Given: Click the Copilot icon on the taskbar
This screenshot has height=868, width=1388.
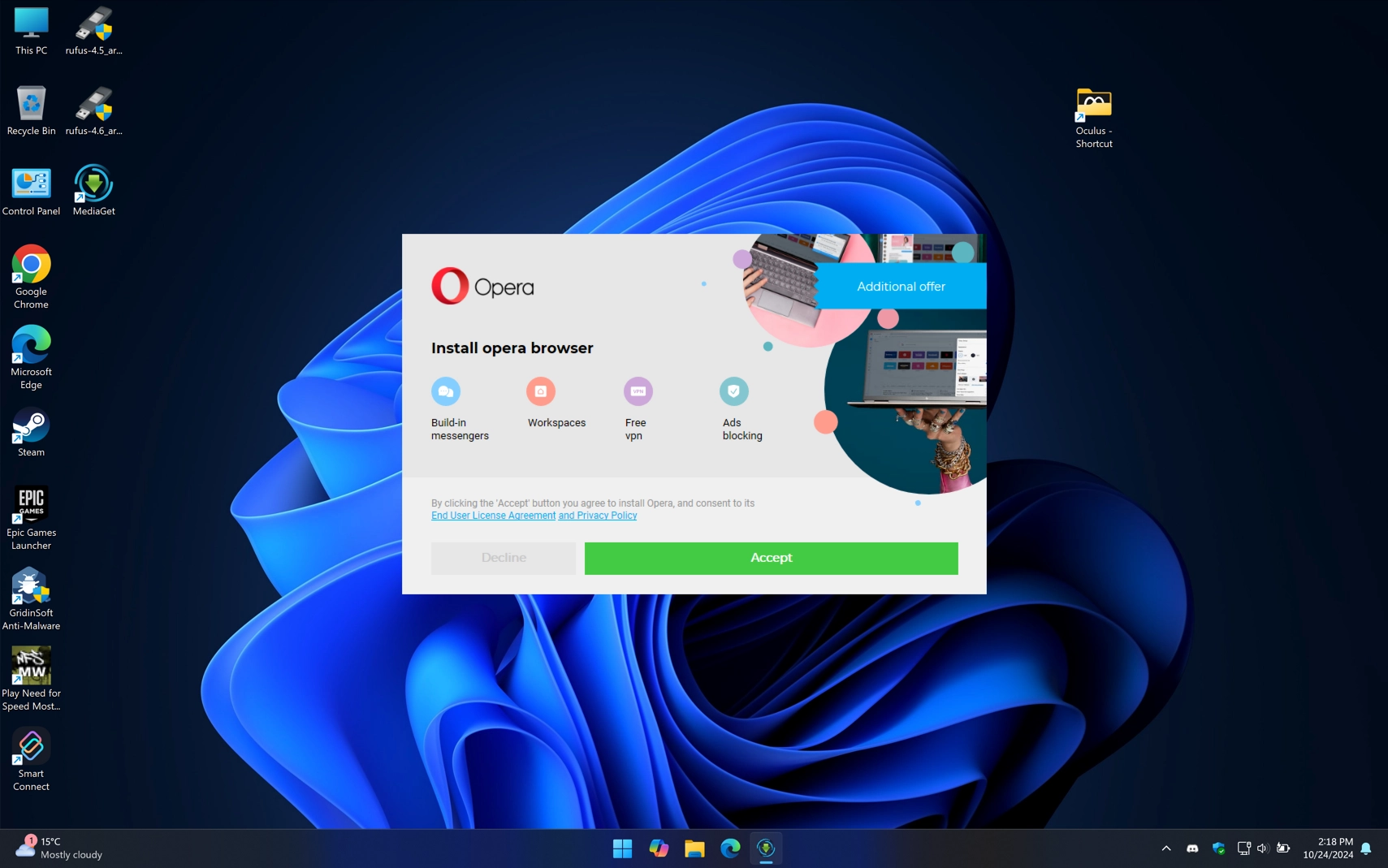Looking at the screenshot, I should tap(658, 848).
